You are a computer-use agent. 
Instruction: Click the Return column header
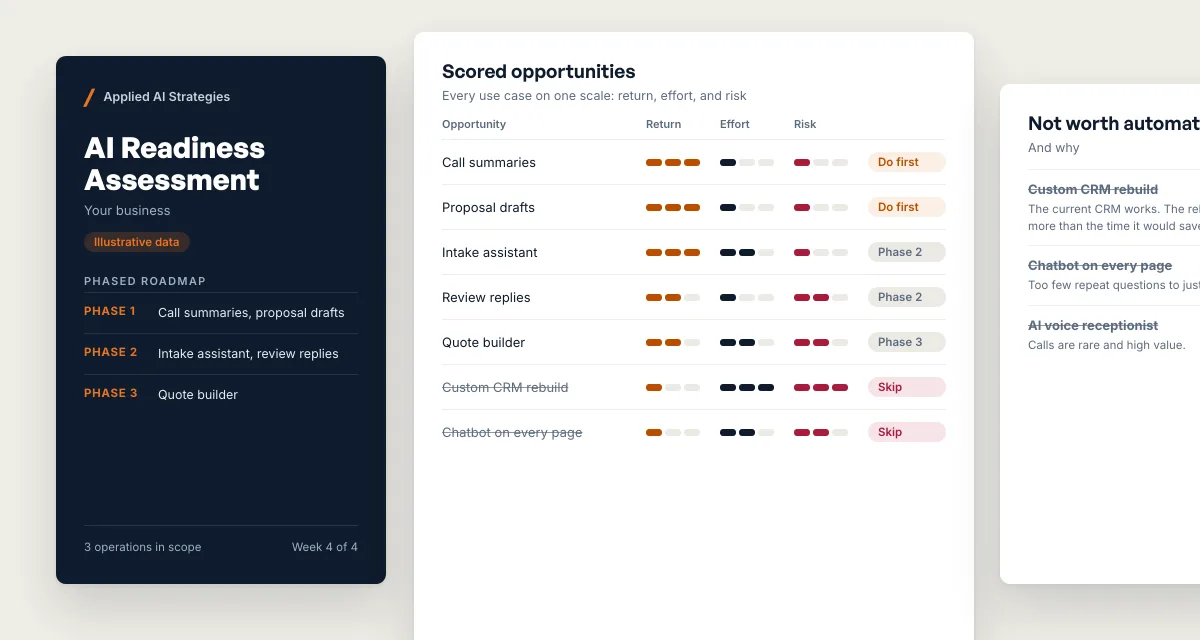pos(664,125)
